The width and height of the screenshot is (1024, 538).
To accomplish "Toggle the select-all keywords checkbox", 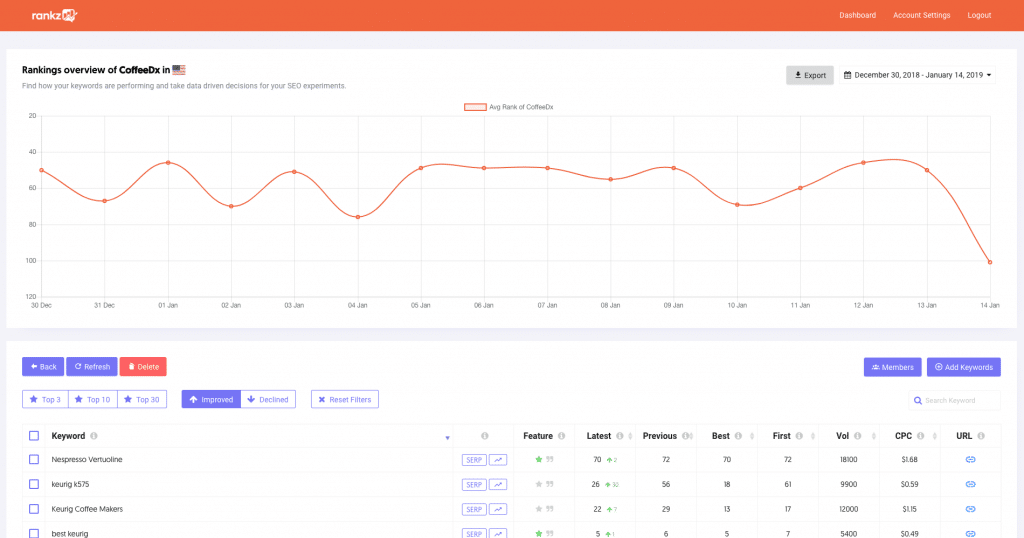I will pos(34,436).
